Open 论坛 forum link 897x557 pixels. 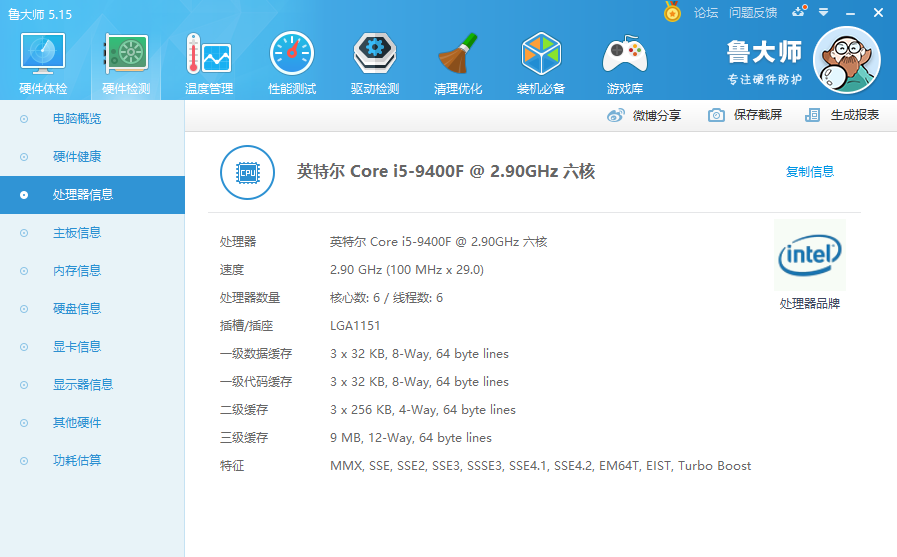coord(706,13)
